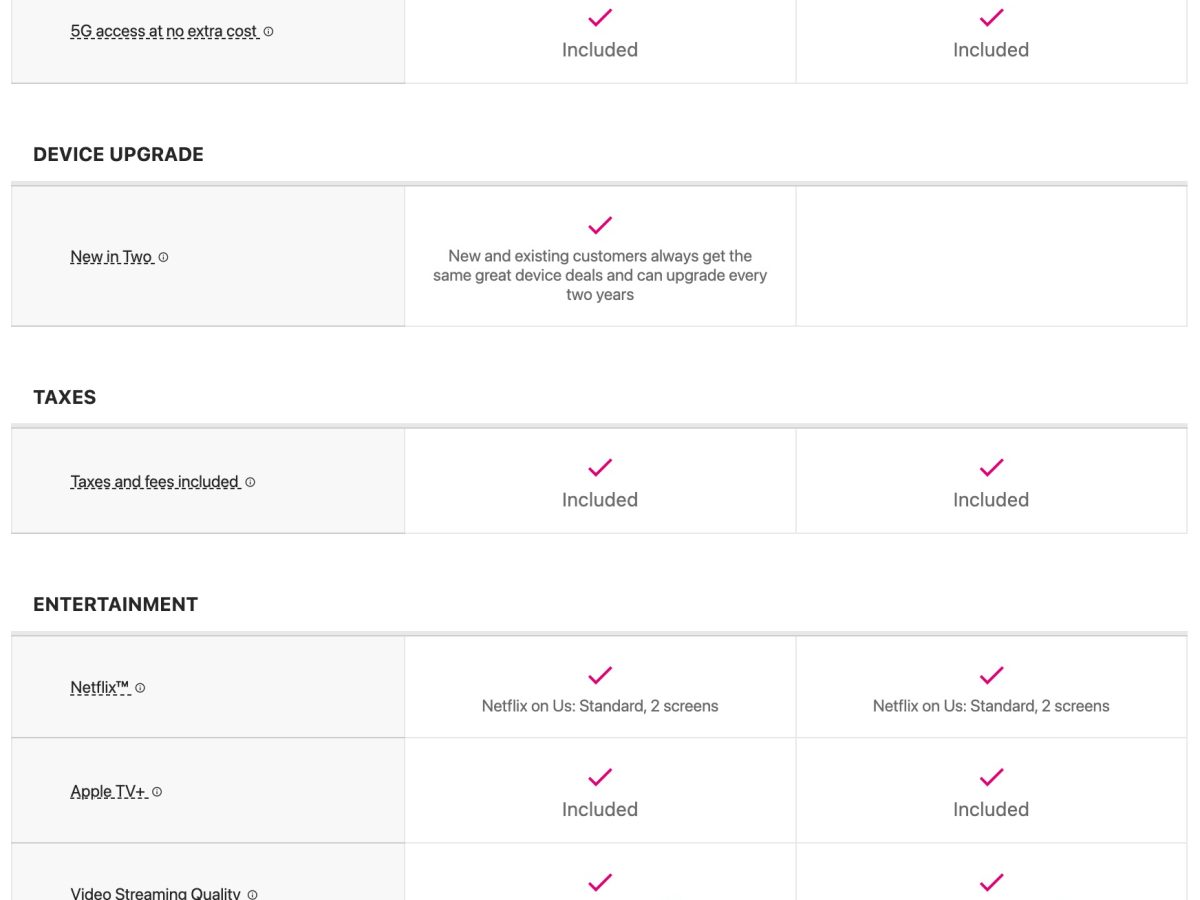1200x900 pixels.
Task: Click the TAXES section heading
Action: point(64,397)
